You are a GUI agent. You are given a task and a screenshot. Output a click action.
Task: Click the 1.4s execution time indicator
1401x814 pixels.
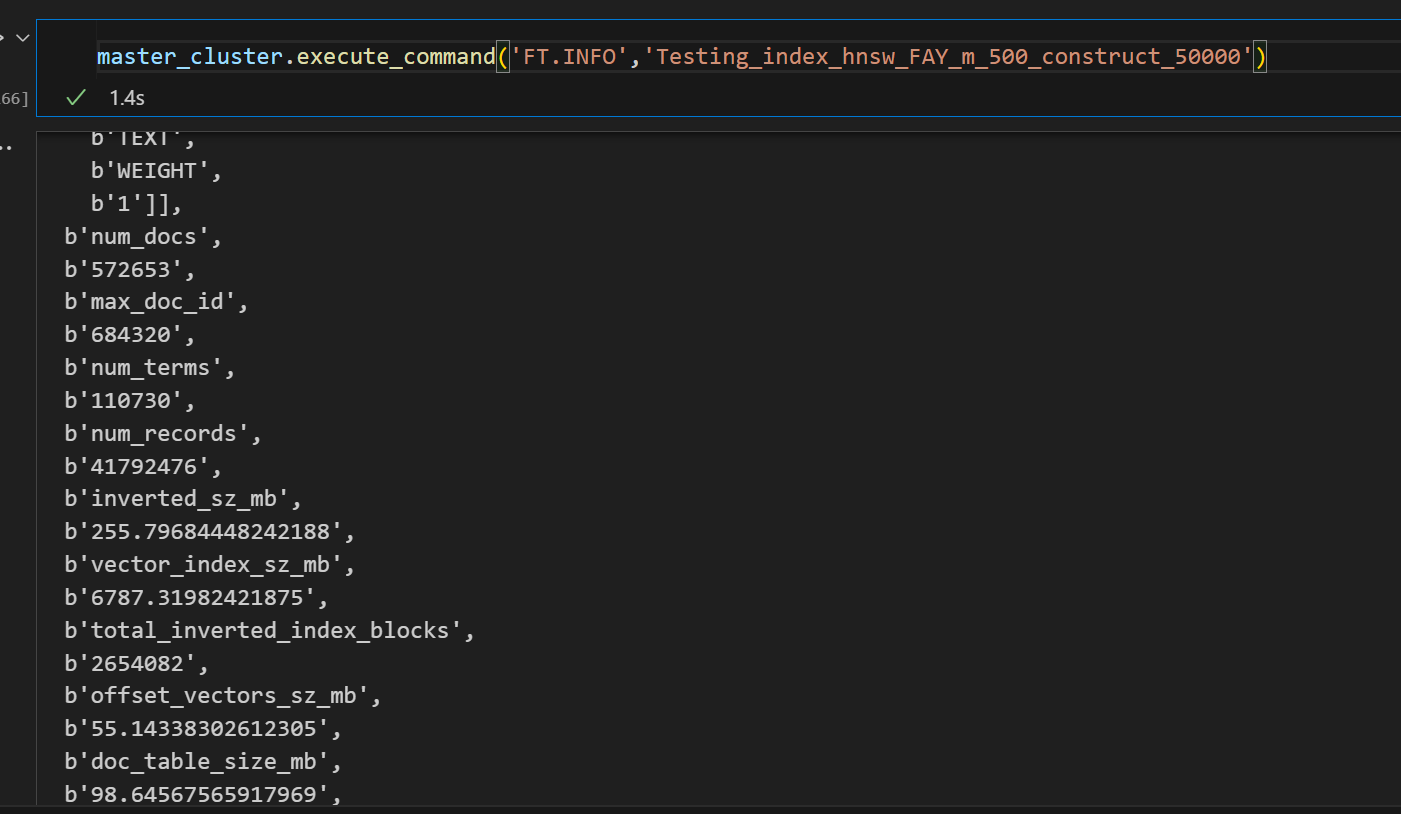point(126,98)
